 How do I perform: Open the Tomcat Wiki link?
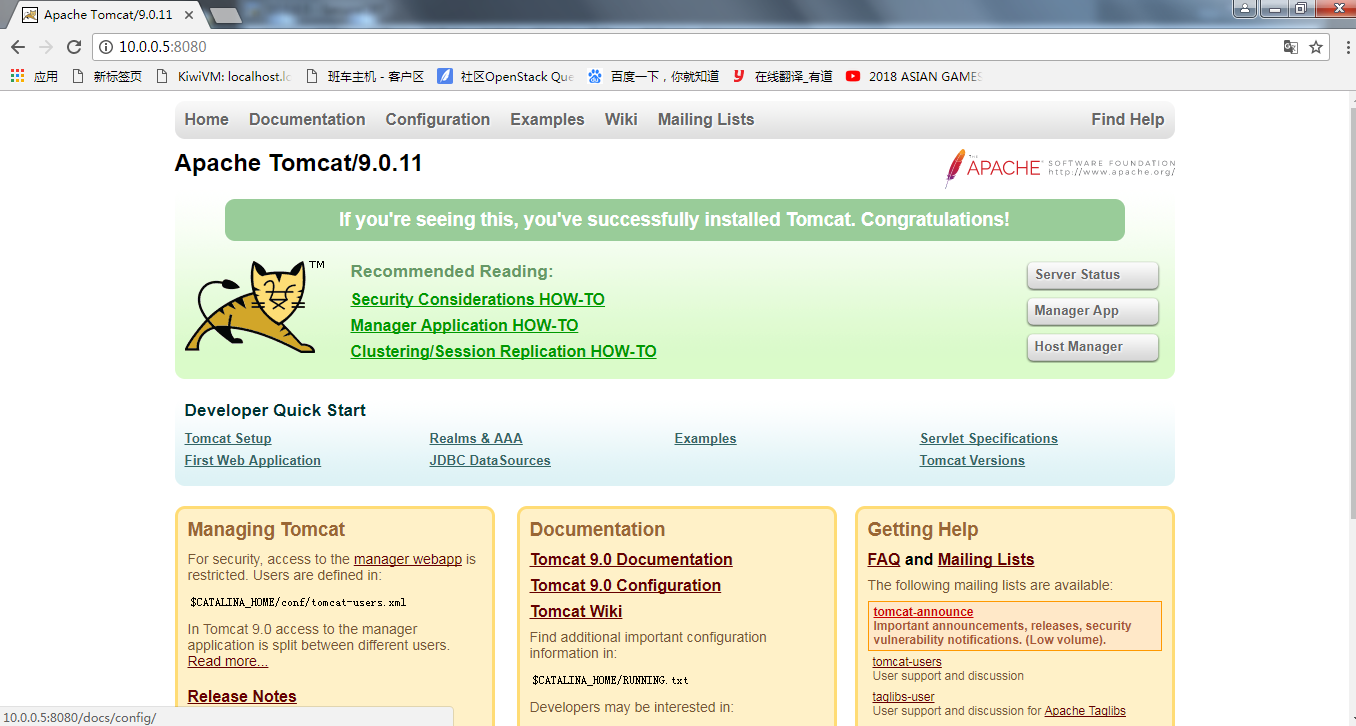pyautogui.click(x=576, y=611)
